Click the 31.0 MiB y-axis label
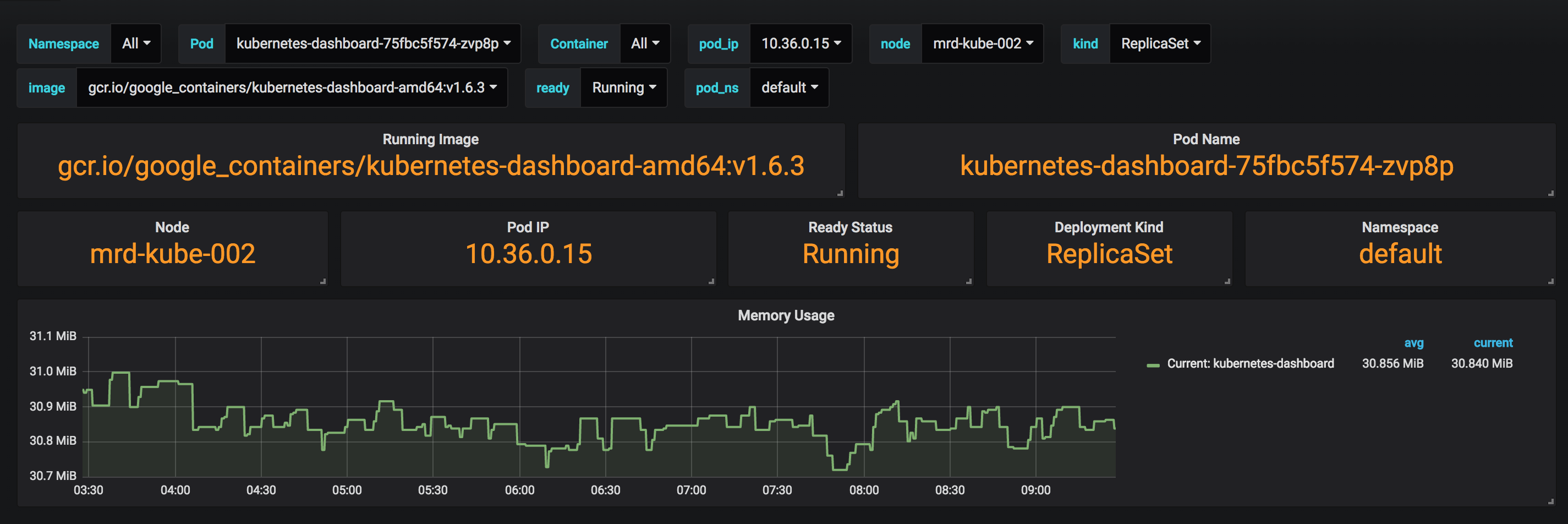Viewport: 1568px width, 524px height. point(53,371)
